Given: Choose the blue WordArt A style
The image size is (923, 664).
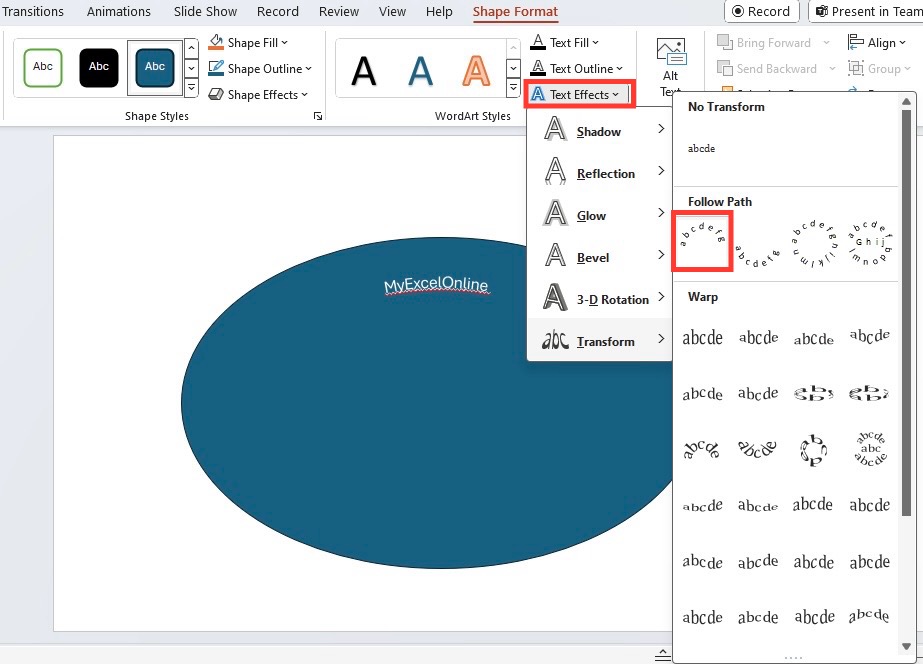Looking at the screenshot, I should [420, 71].
